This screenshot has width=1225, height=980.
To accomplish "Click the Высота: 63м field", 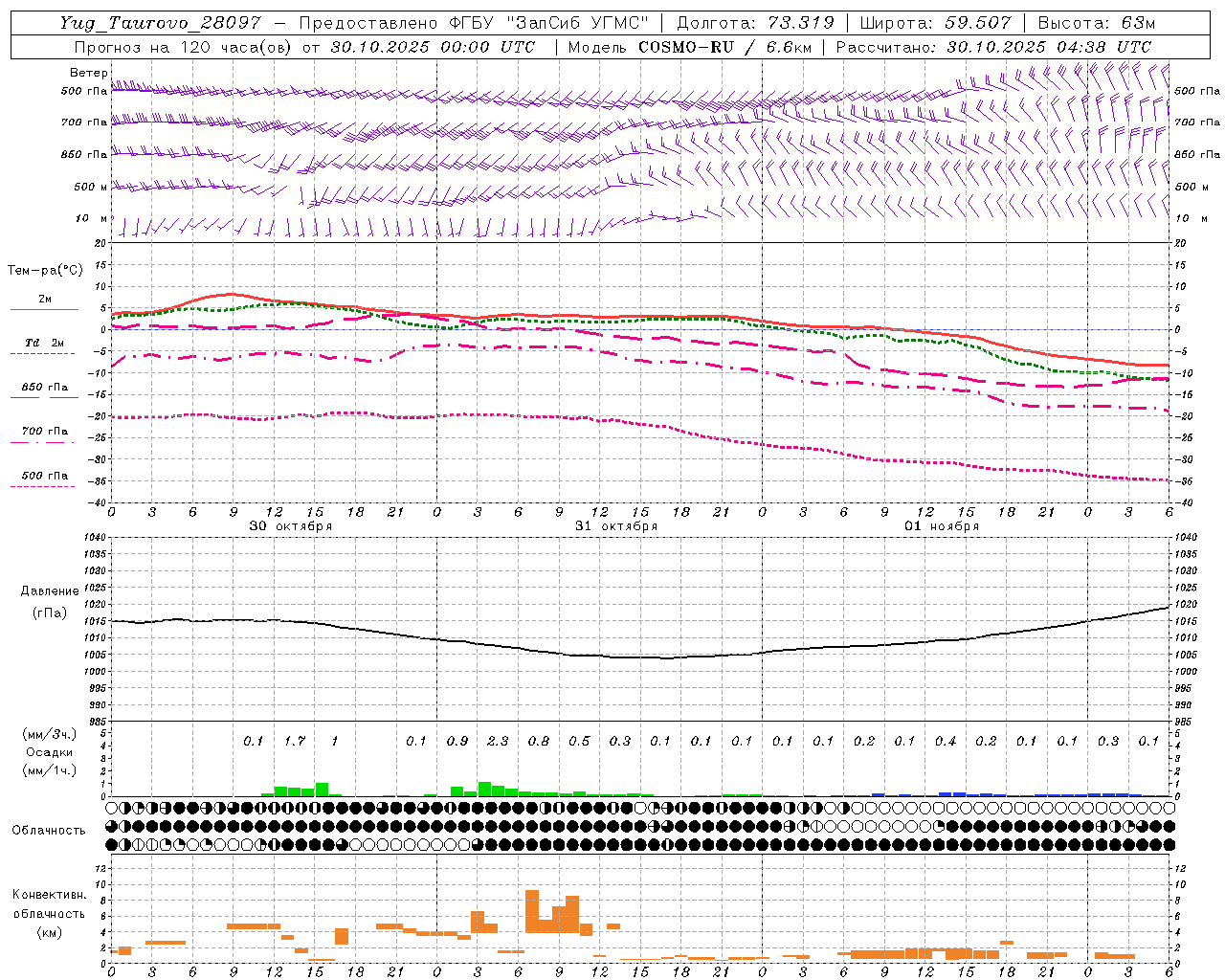I will coord(1096,23).
